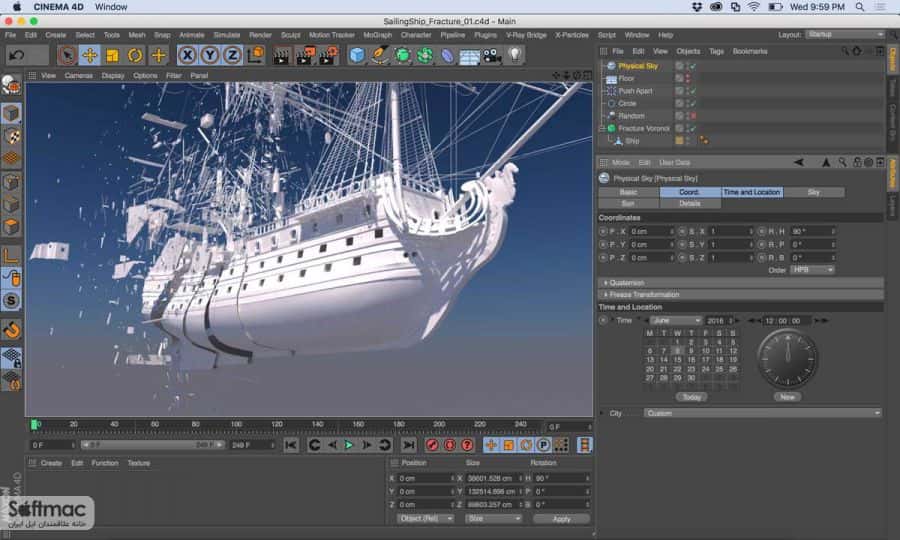
Task: Open the City Custom dropdown
Action: [x=762, y=413]
